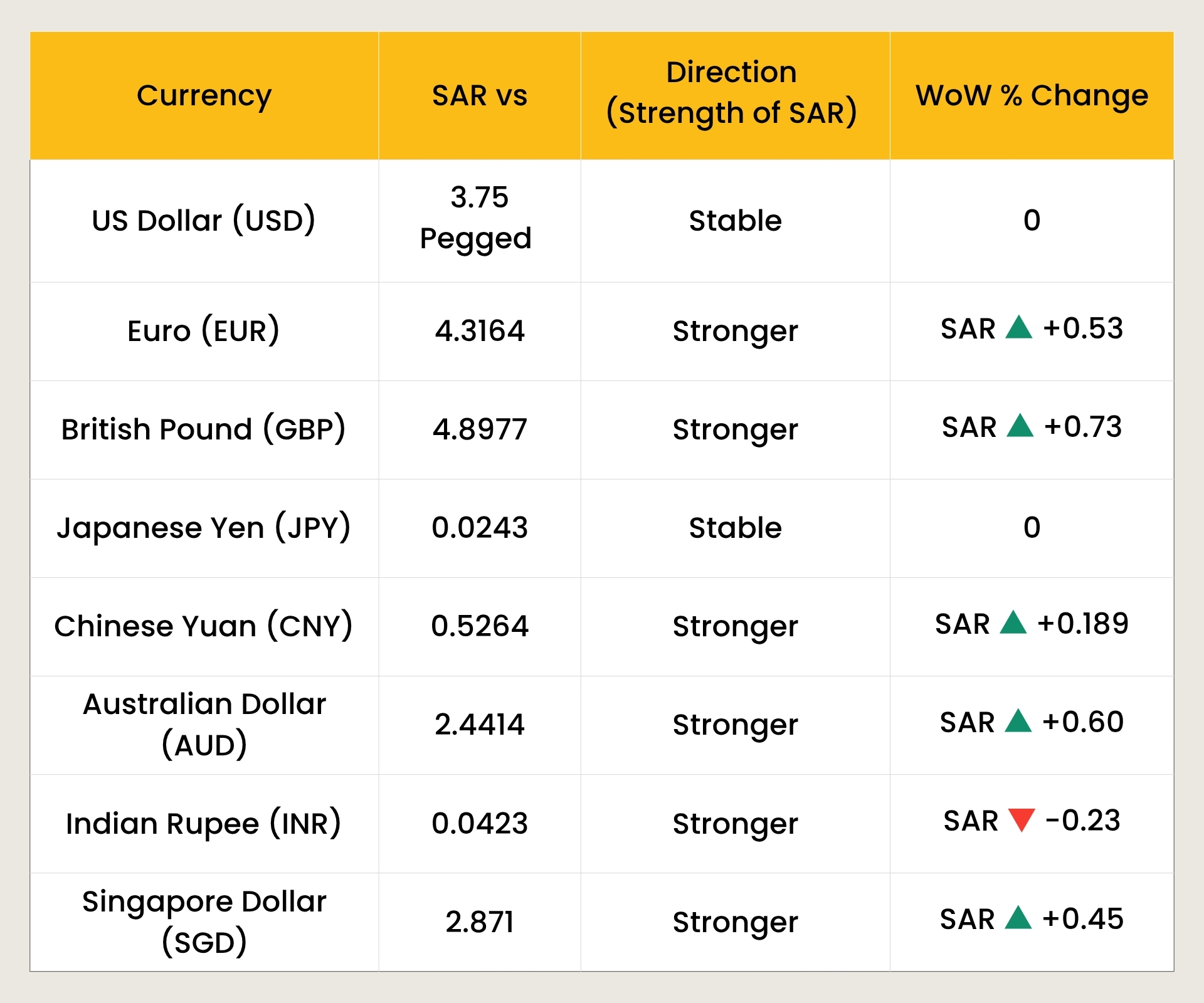Click the WoW % Change column header
The height and width of the screenshot is (1003, 1204).
tap(1031, 95)
